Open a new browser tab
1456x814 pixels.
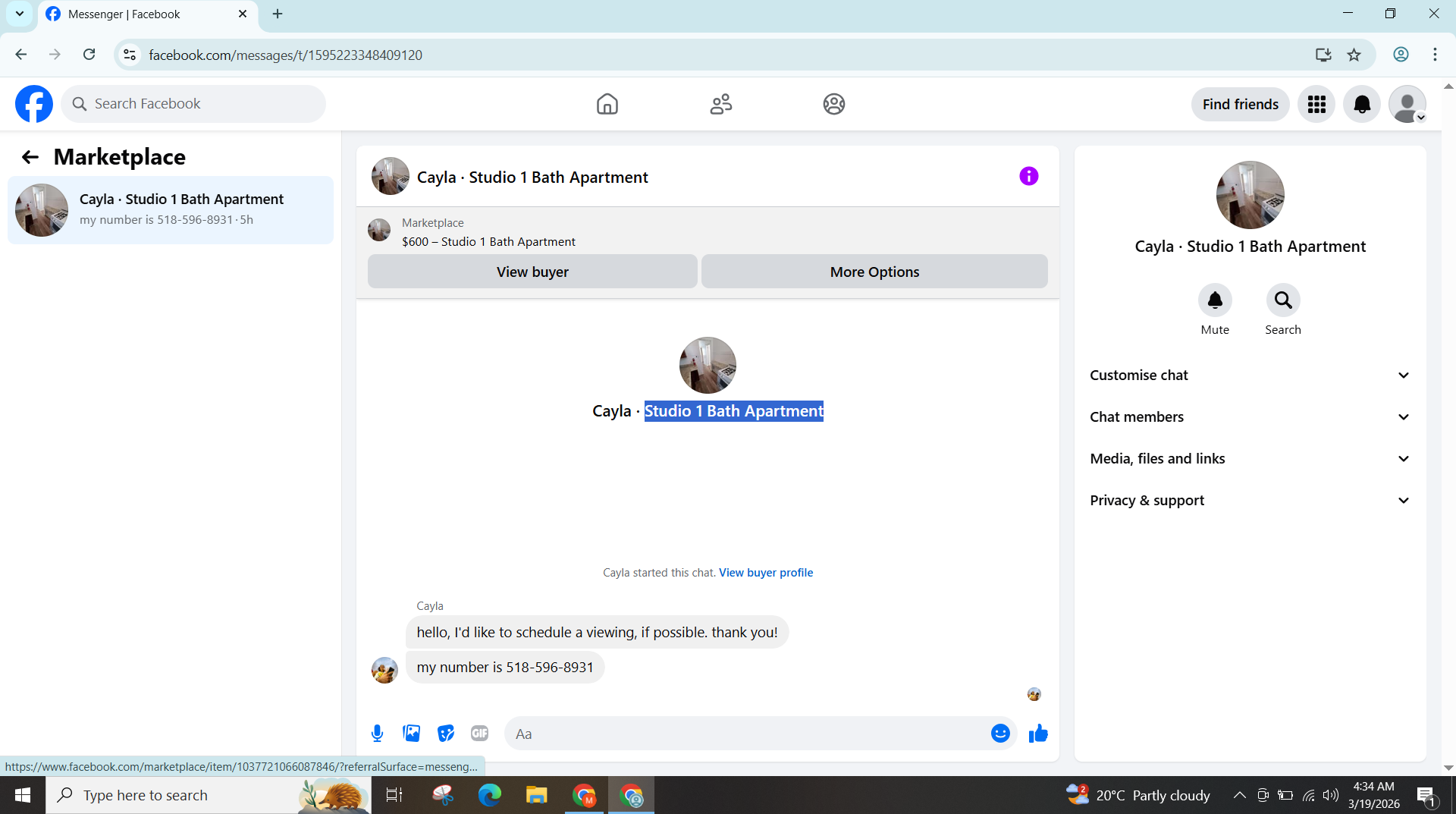[x=278, y=14]
